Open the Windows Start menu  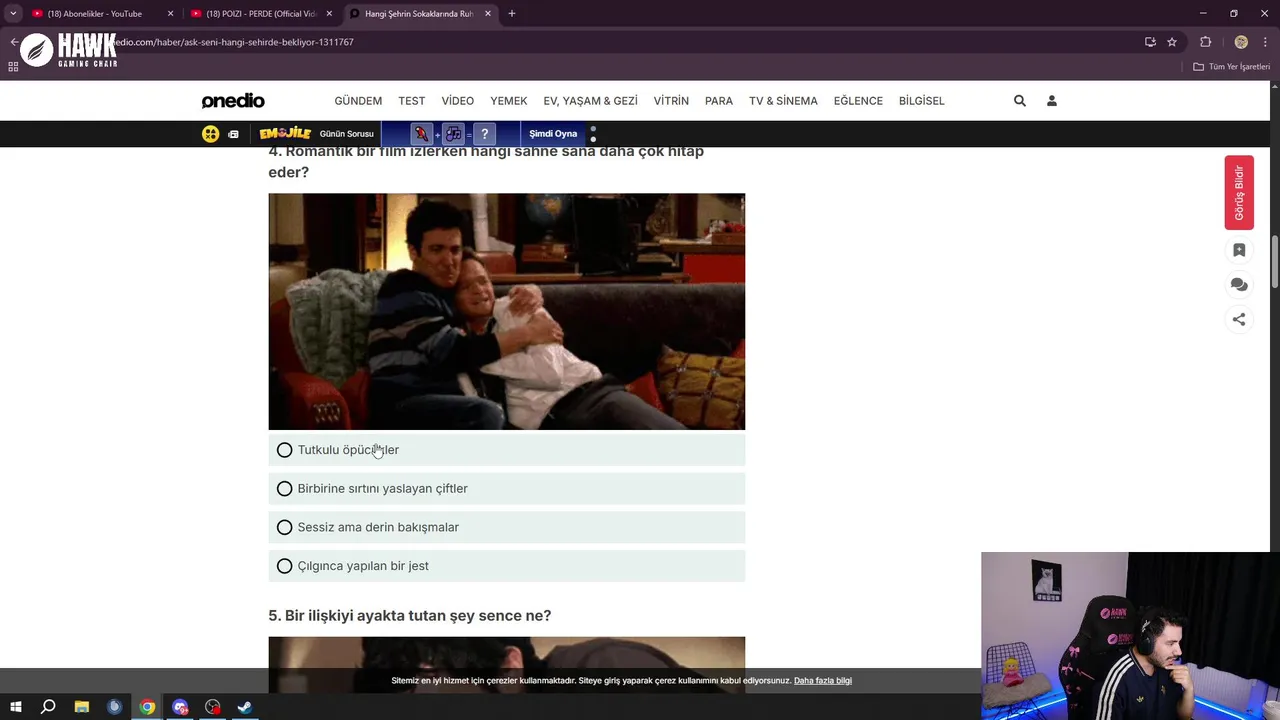[x=16, y=707]
